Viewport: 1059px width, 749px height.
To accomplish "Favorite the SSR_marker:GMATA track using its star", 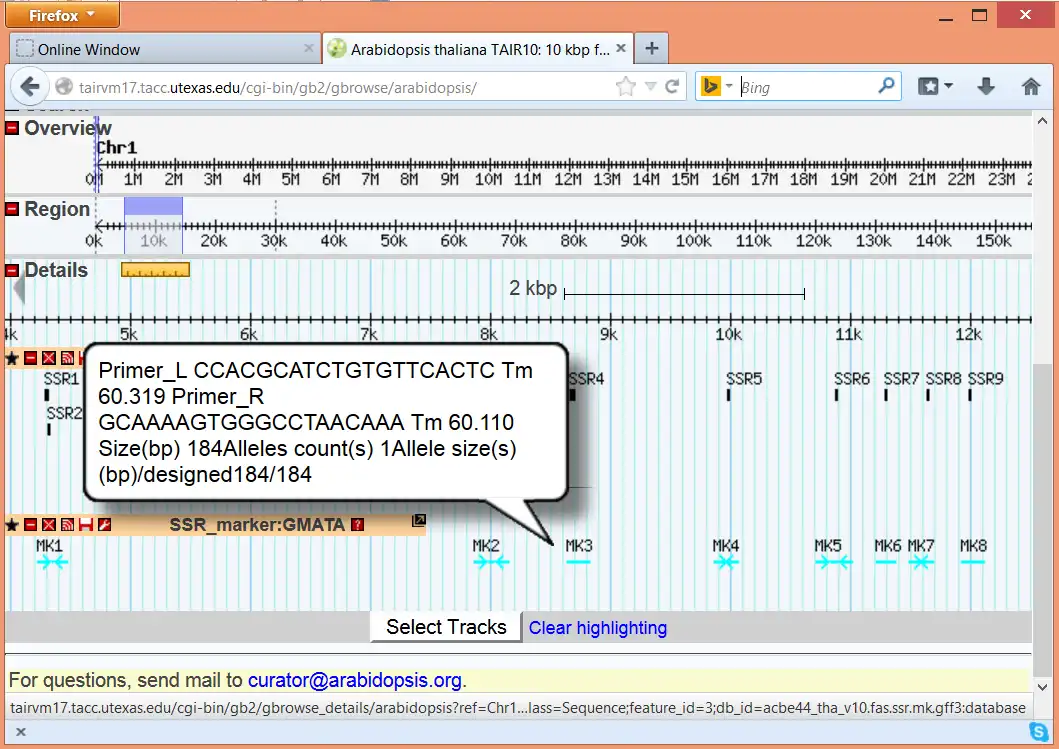I will (x=12, y=525).
